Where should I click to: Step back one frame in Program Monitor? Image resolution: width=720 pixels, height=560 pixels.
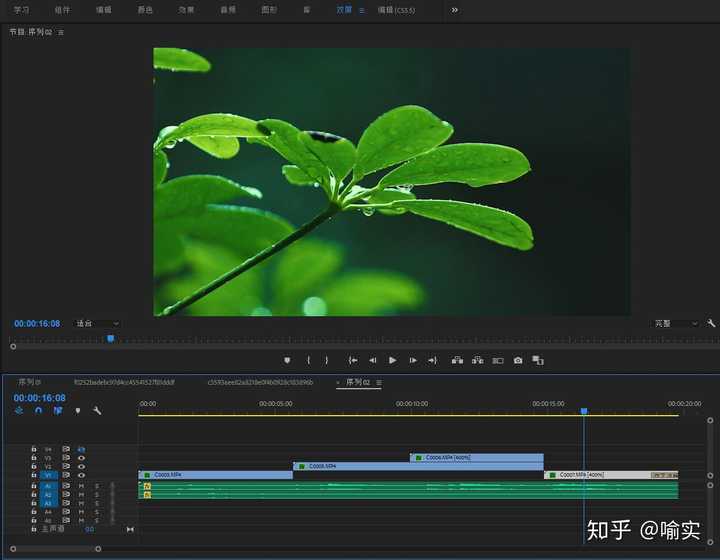coord(372,360)
